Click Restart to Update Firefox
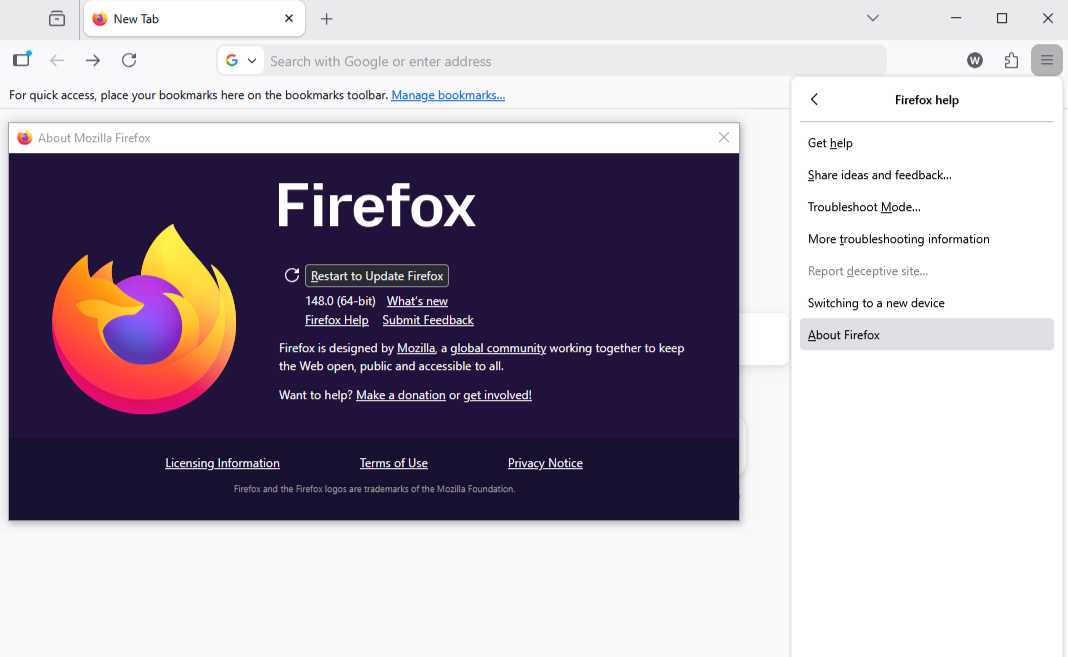Screen dimensions: 1068x657 pyautogui.click(x=376, y=275)
